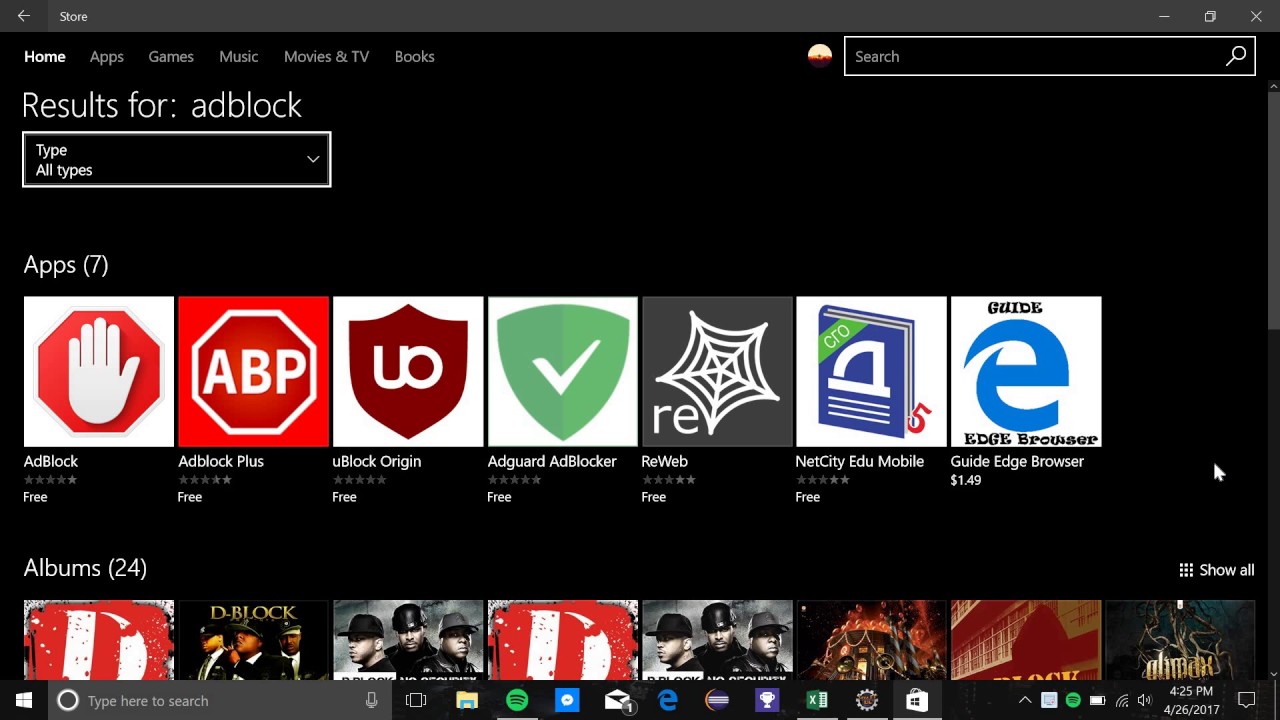The image size is (1280, 720).
Task: Open the Mail app in taskbar
Action: click(x=617, y=700)
